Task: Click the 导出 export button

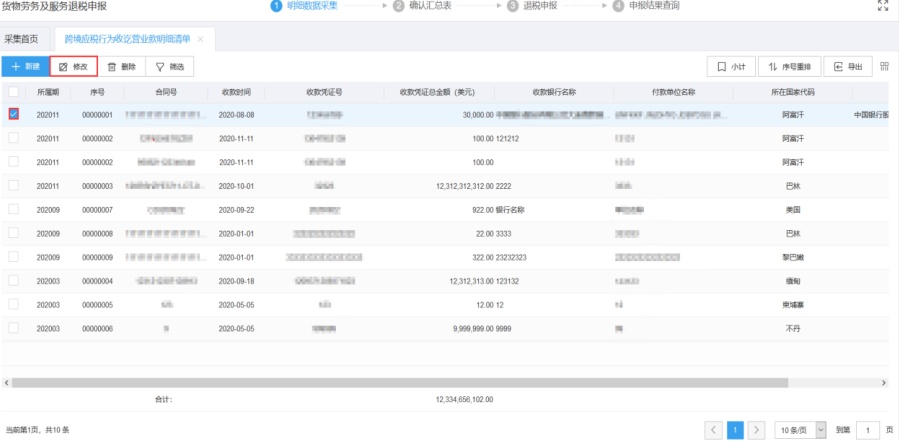Action: tap(848, 67)
